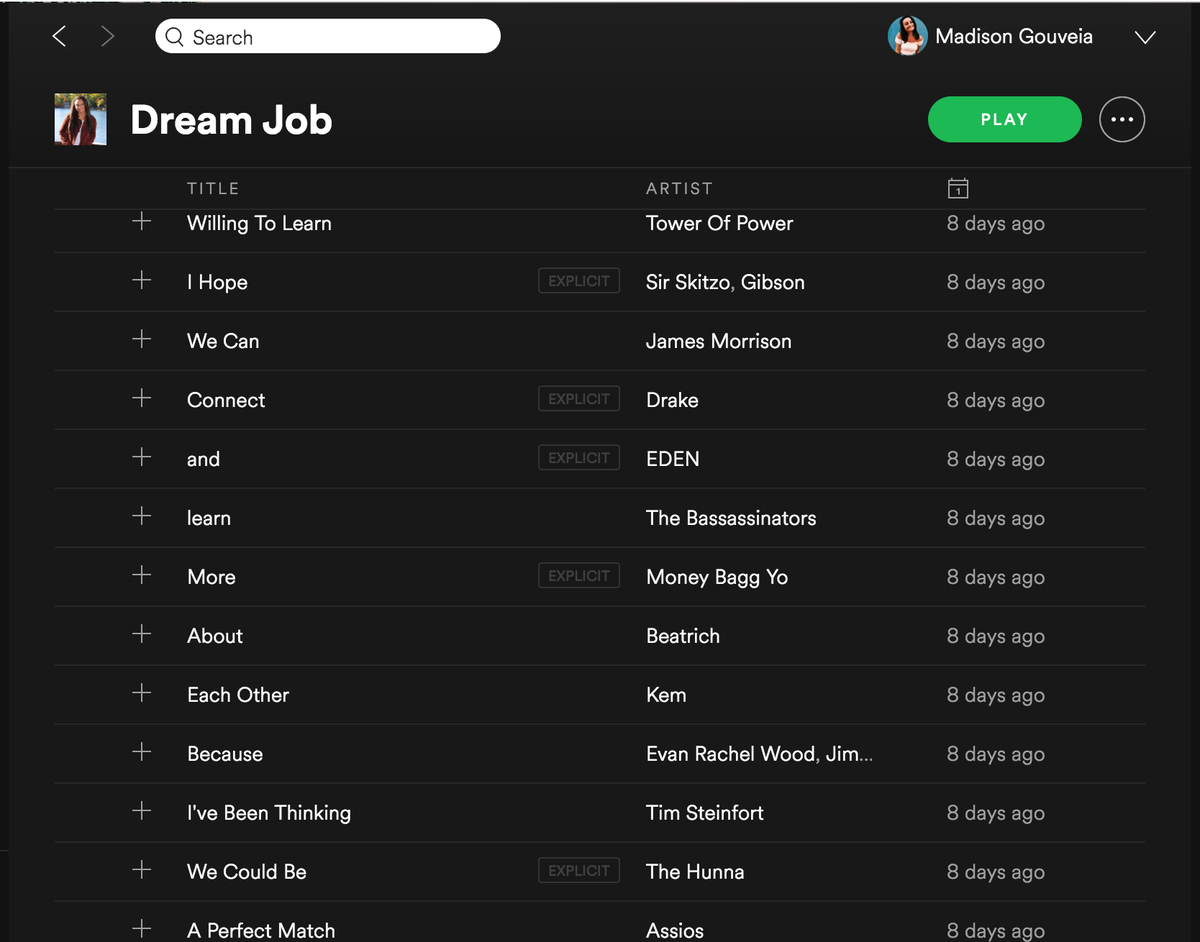1200x942 pixels.
Task: Select the track Connect
Action: click(226, 400)
